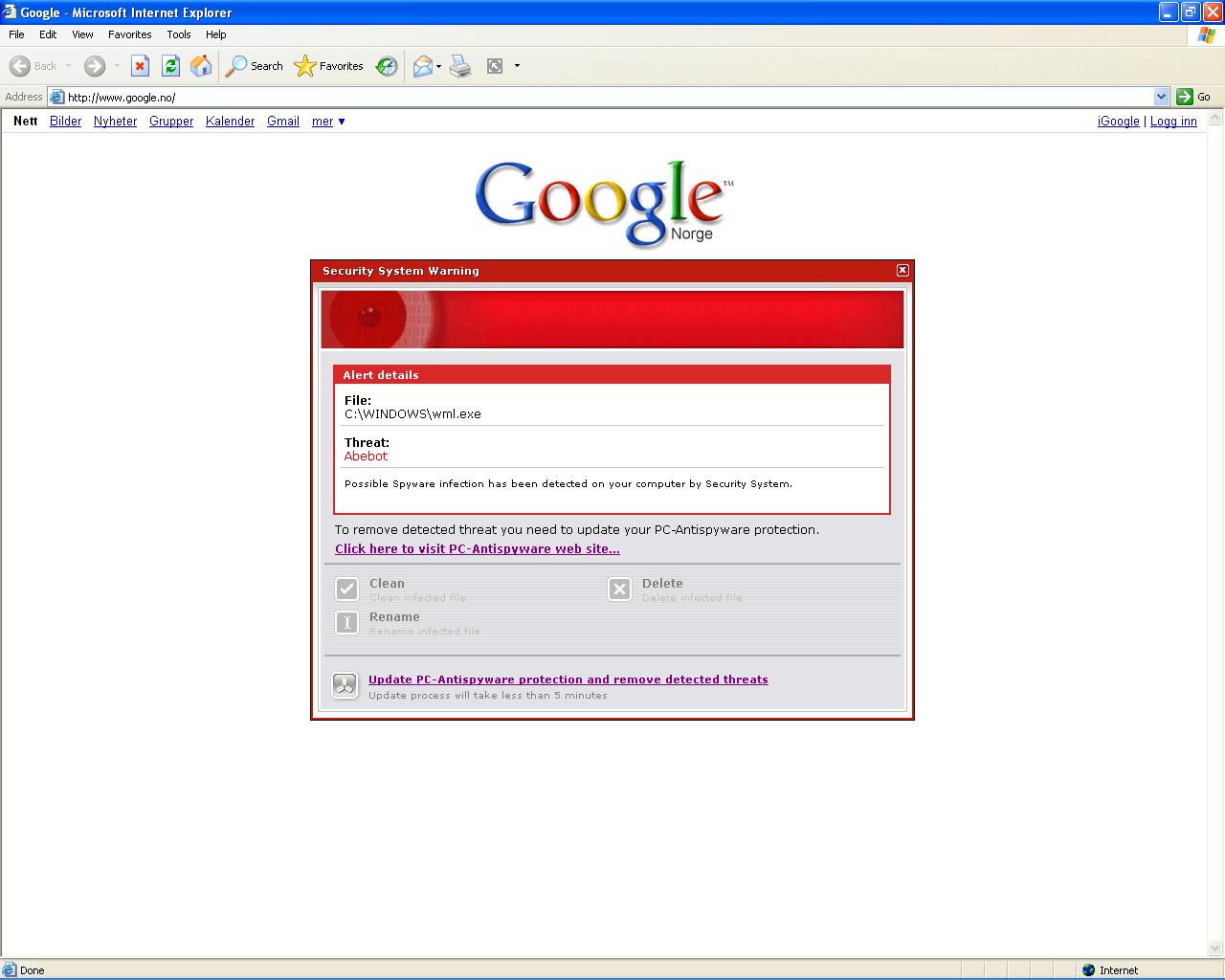Click the page icon in address bar
The image size is (1225, 980).
[x=56, y=97]
